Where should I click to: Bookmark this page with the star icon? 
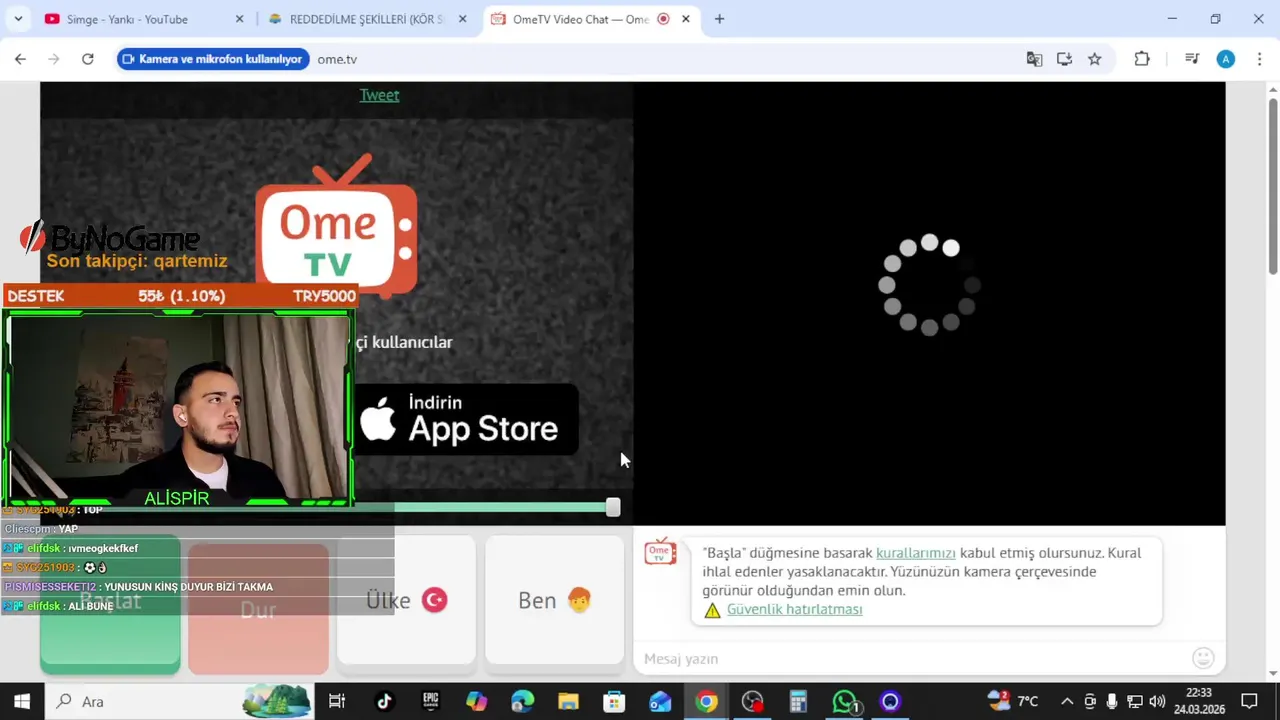tap(1095, 59)
